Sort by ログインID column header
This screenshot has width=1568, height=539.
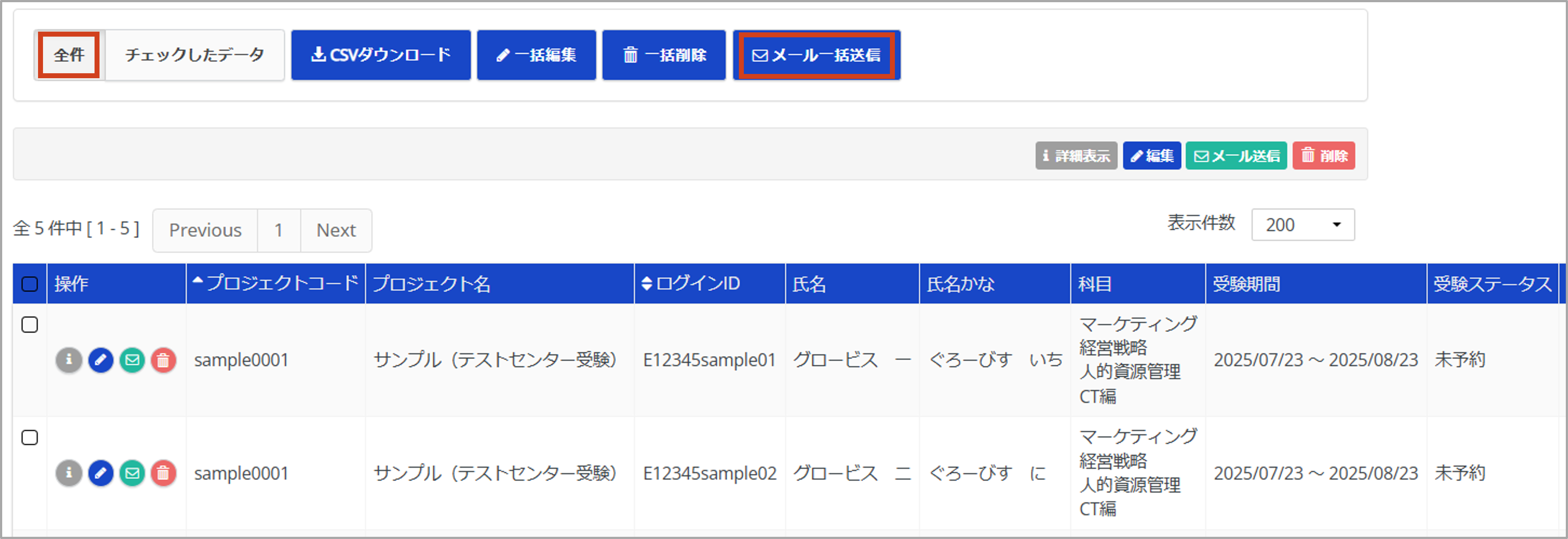coord(709,283)
